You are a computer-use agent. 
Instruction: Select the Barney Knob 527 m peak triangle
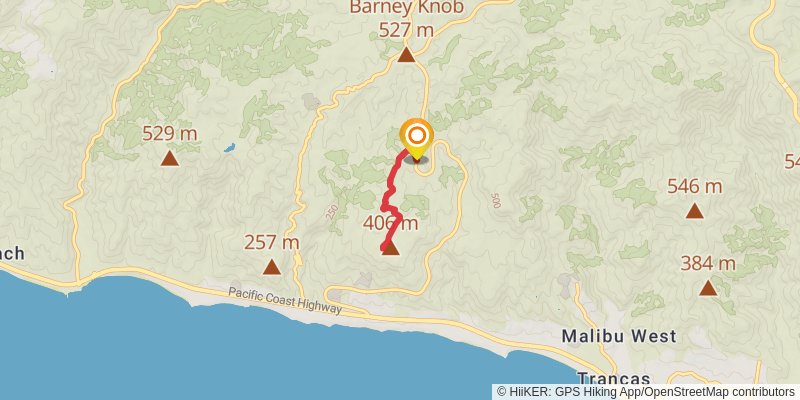pos(406,54)
